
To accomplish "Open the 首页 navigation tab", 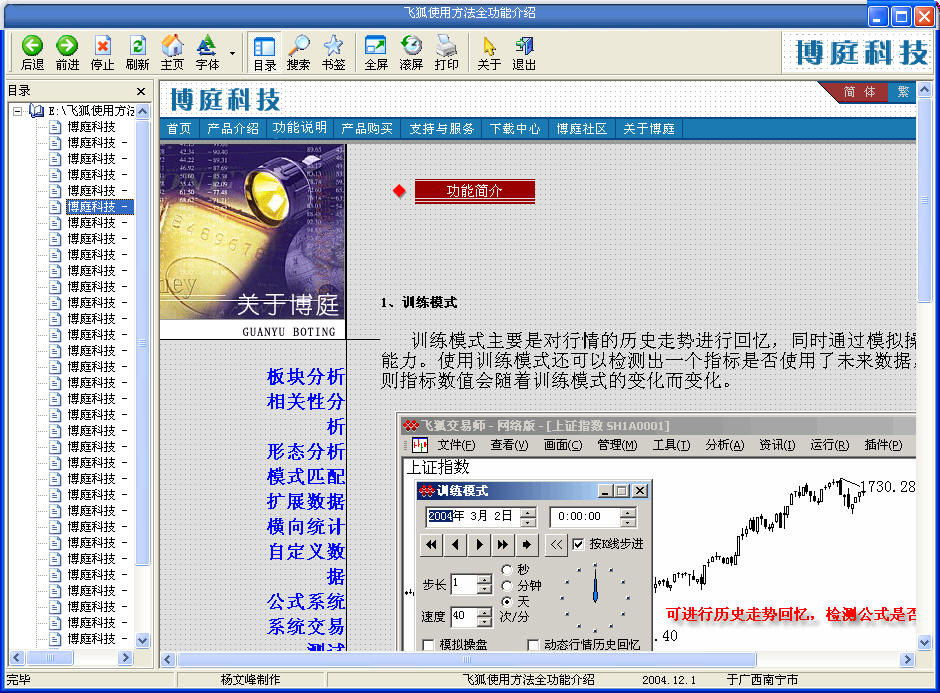I will [179, 128].
